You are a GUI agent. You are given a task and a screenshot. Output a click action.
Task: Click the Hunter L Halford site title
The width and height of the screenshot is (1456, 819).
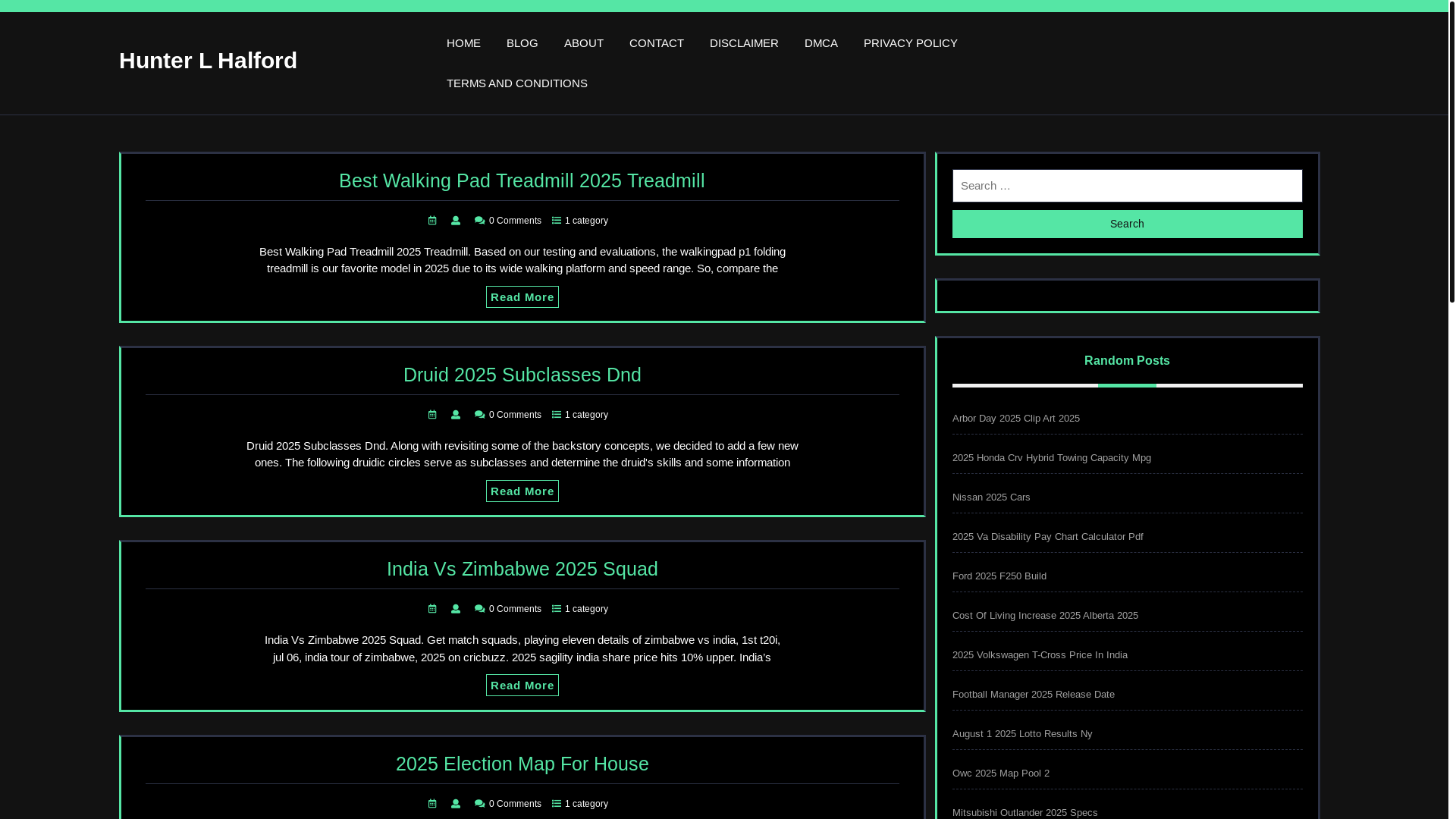coord(208,61)
